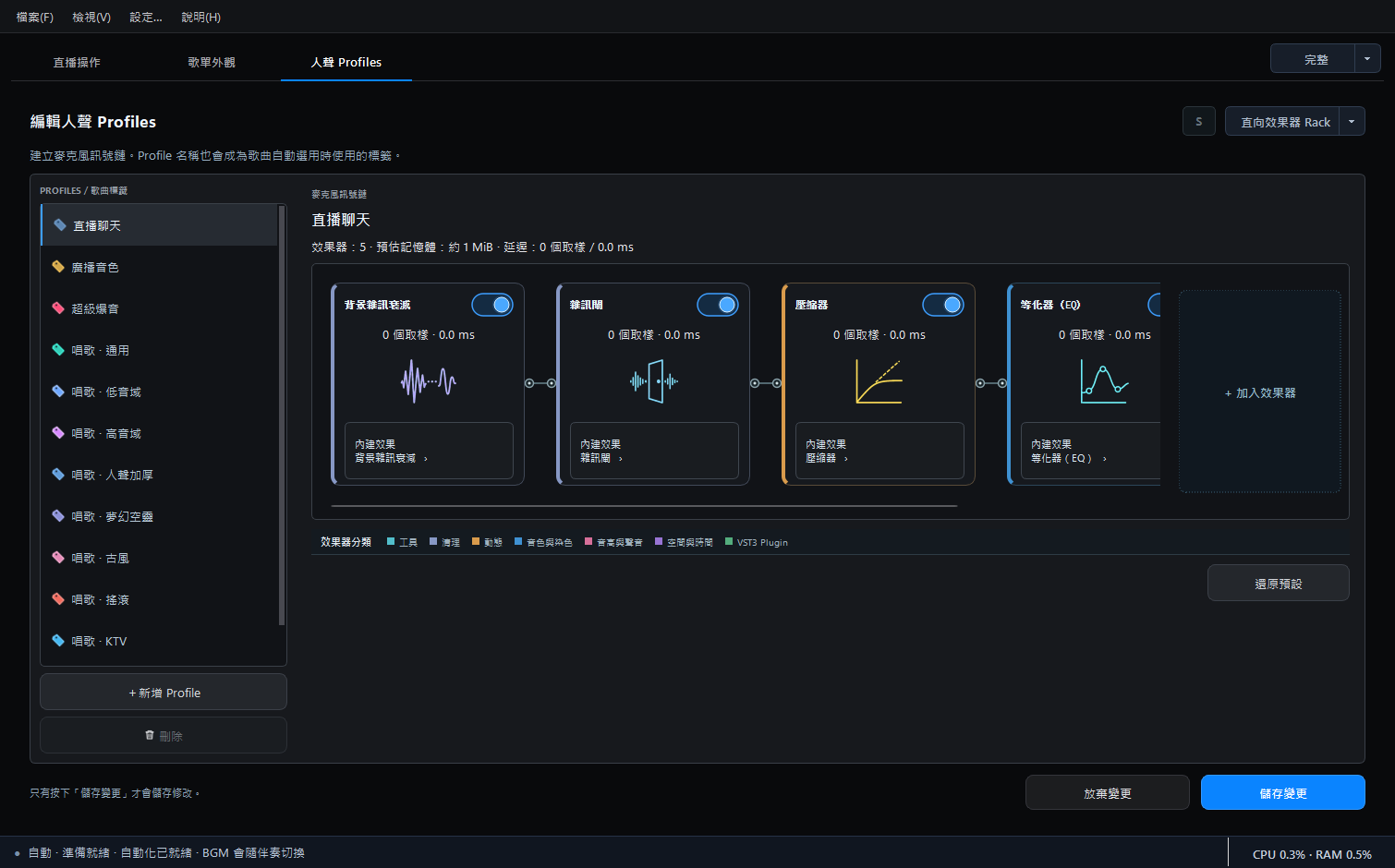Click the yellow tag icon beside 廣播音色
Screen dimensions: 1395x868
[58, 267]
